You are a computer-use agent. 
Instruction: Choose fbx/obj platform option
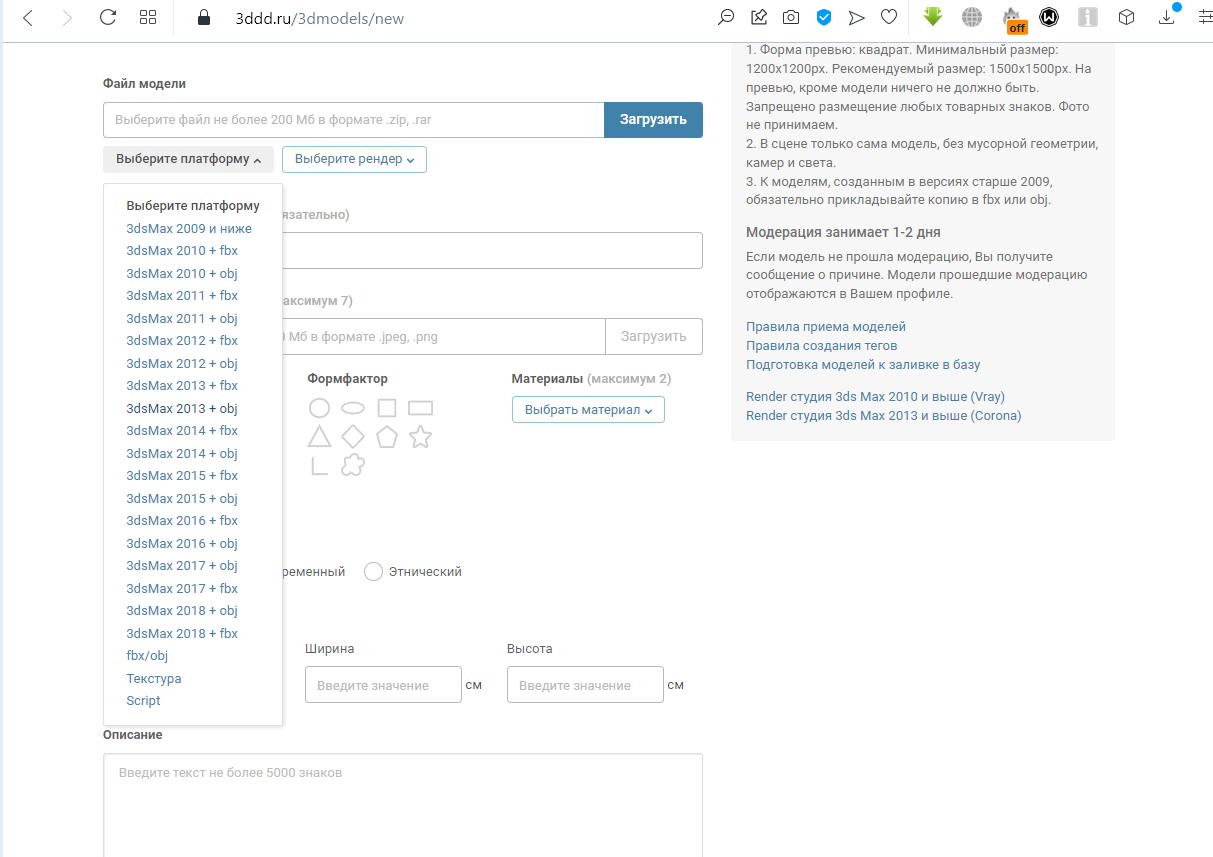tap(147, 656)
